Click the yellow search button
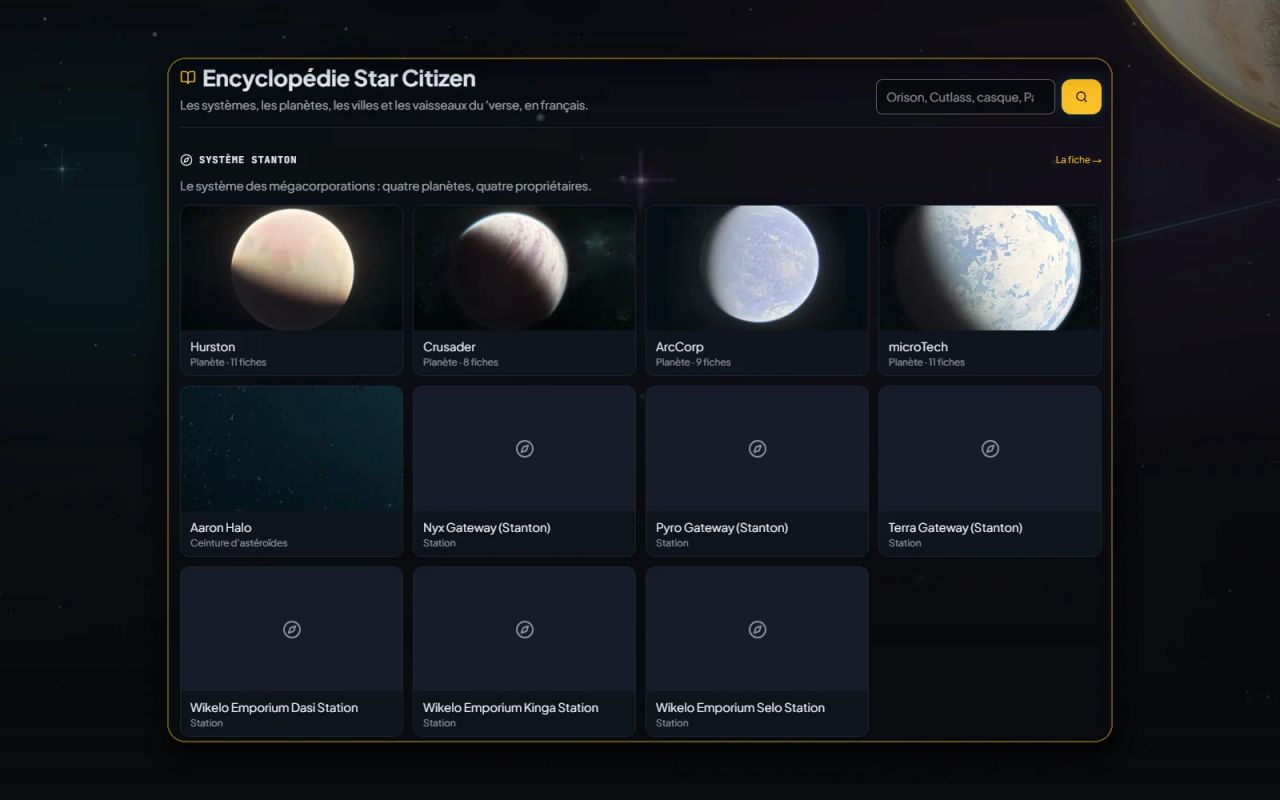The height and width of the screenshot is (800, 1280). pos(1081,97)
